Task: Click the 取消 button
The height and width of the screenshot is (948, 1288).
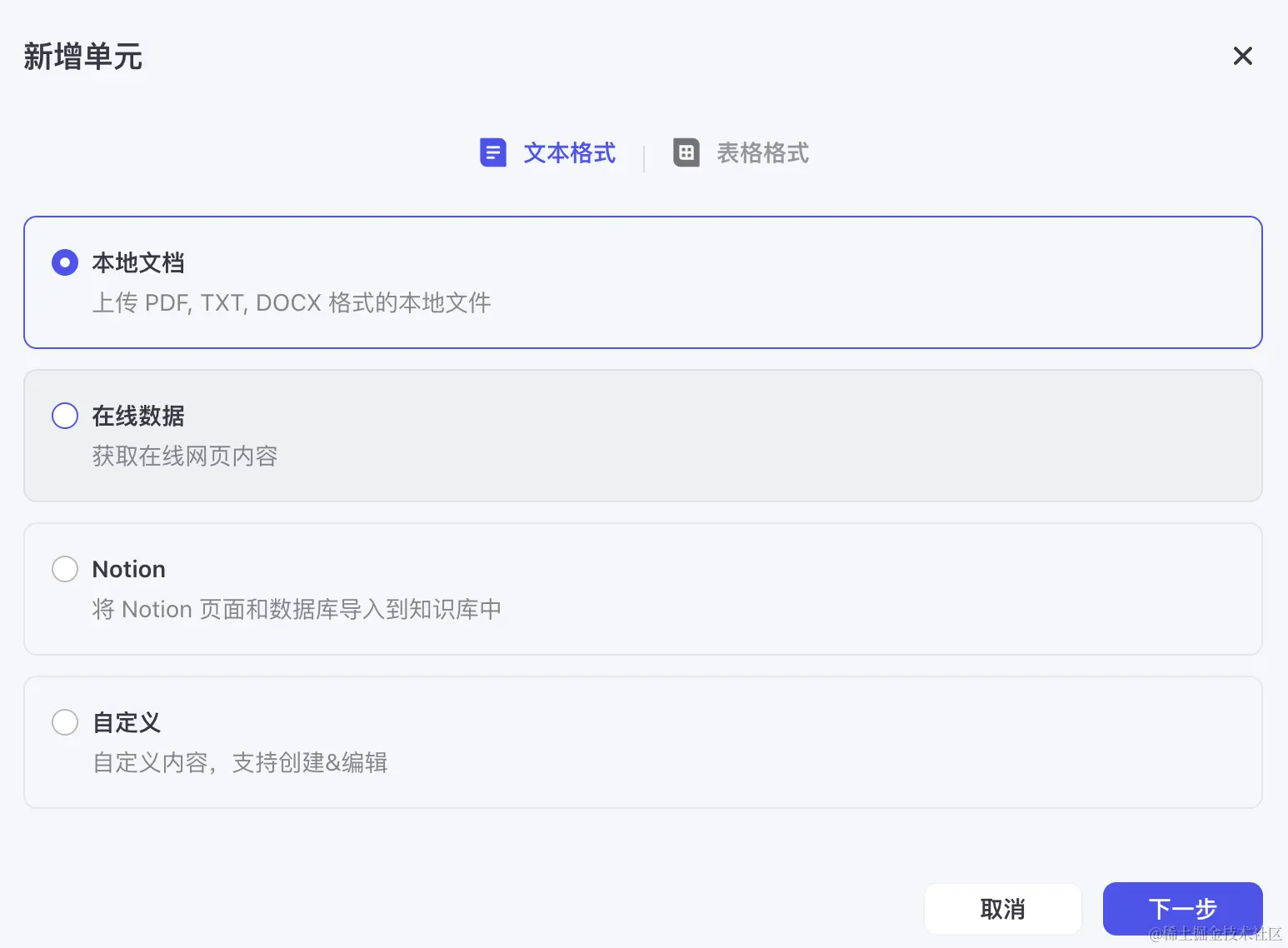Action: pyautogui.click(x=1002, y=909)
